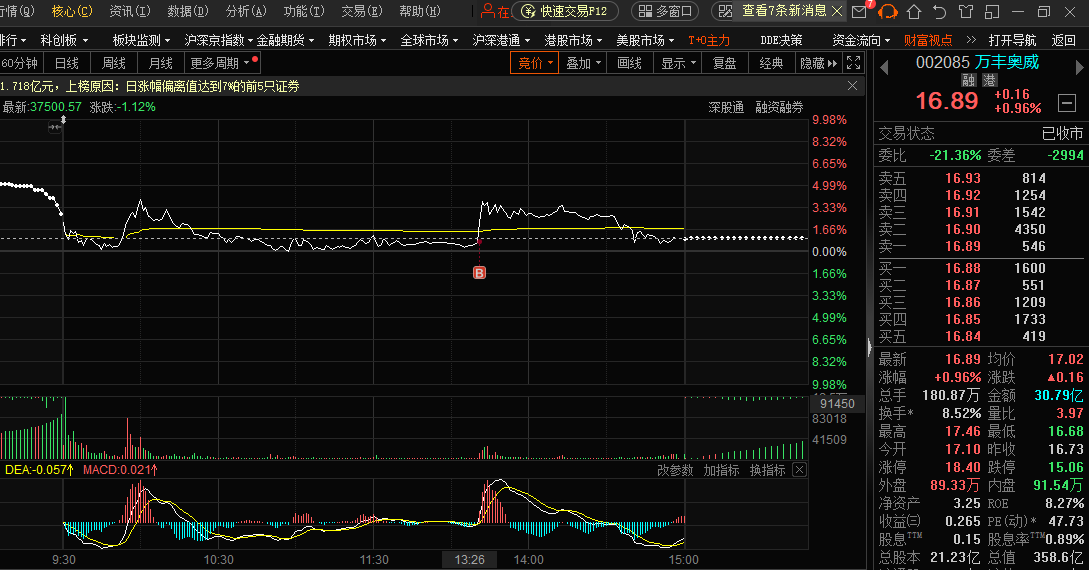Open the 核心(C) menu
Viewport: 1089px width, 570px height.
point(72,11)
